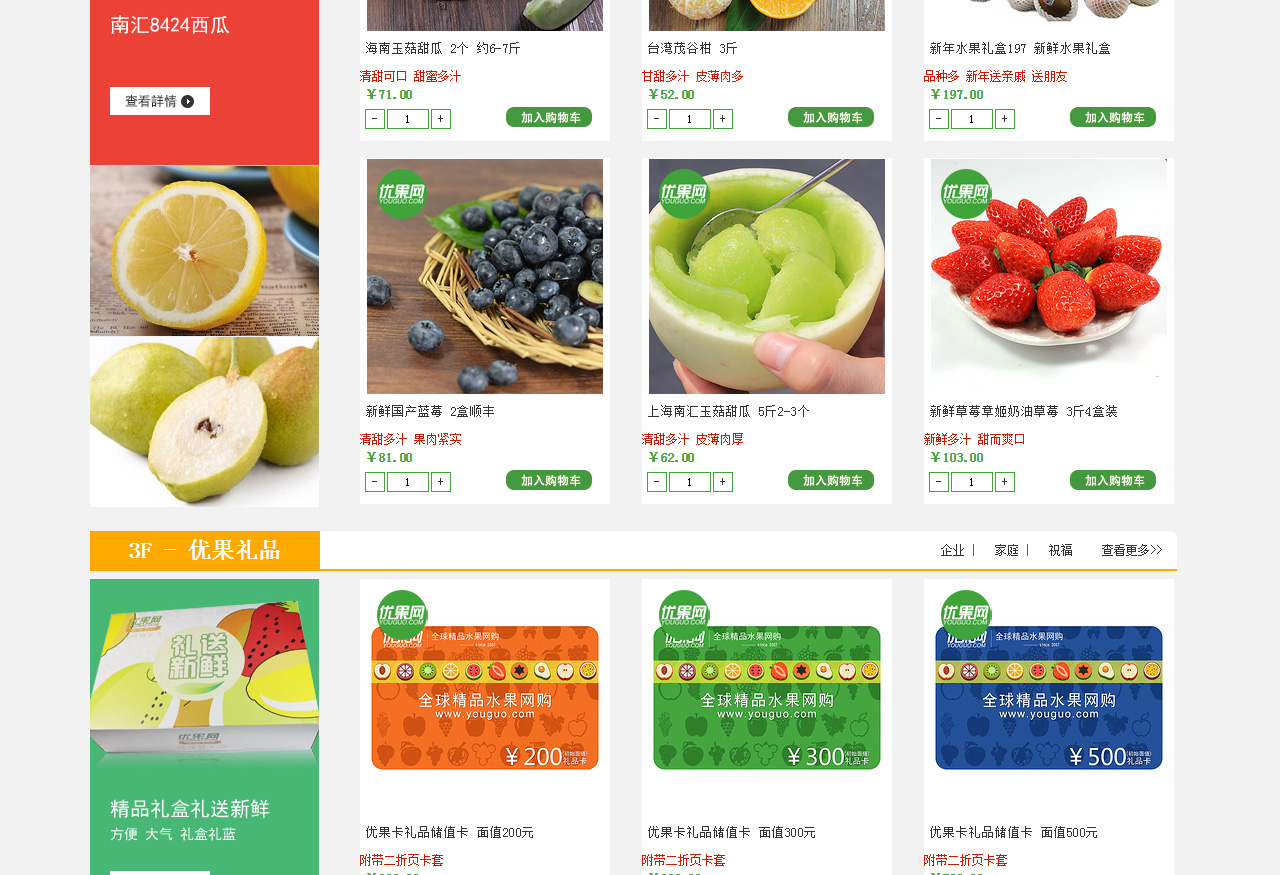Viewport: 1280px width, 875px height.
Task: Click 查看更多 link in 3F section
Action: coord(1132,550)
